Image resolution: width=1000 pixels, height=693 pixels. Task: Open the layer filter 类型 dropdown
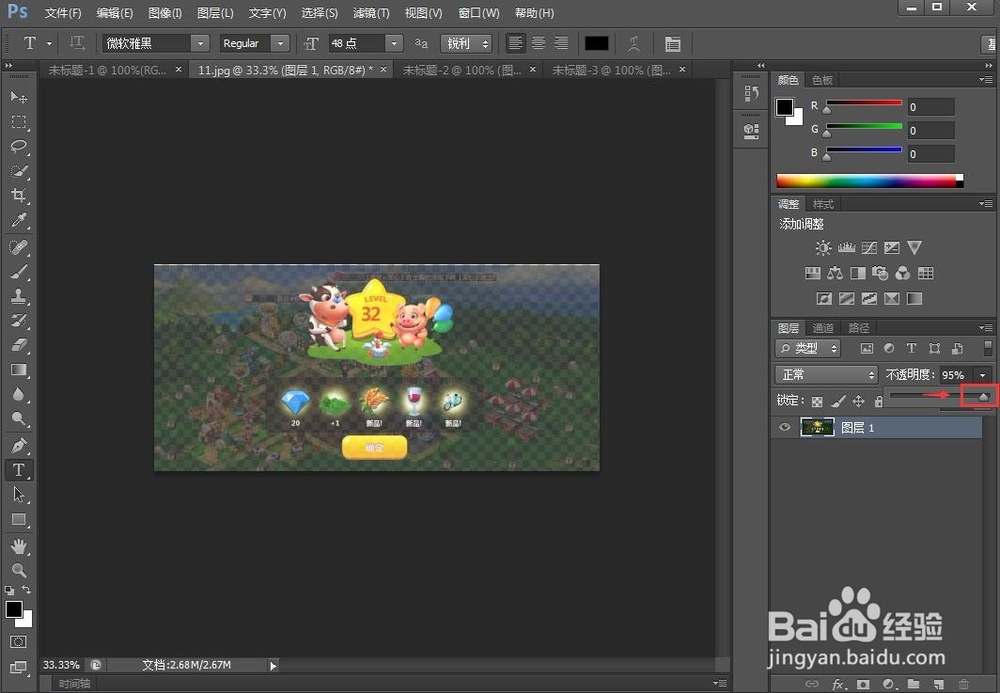pos(807,348)
